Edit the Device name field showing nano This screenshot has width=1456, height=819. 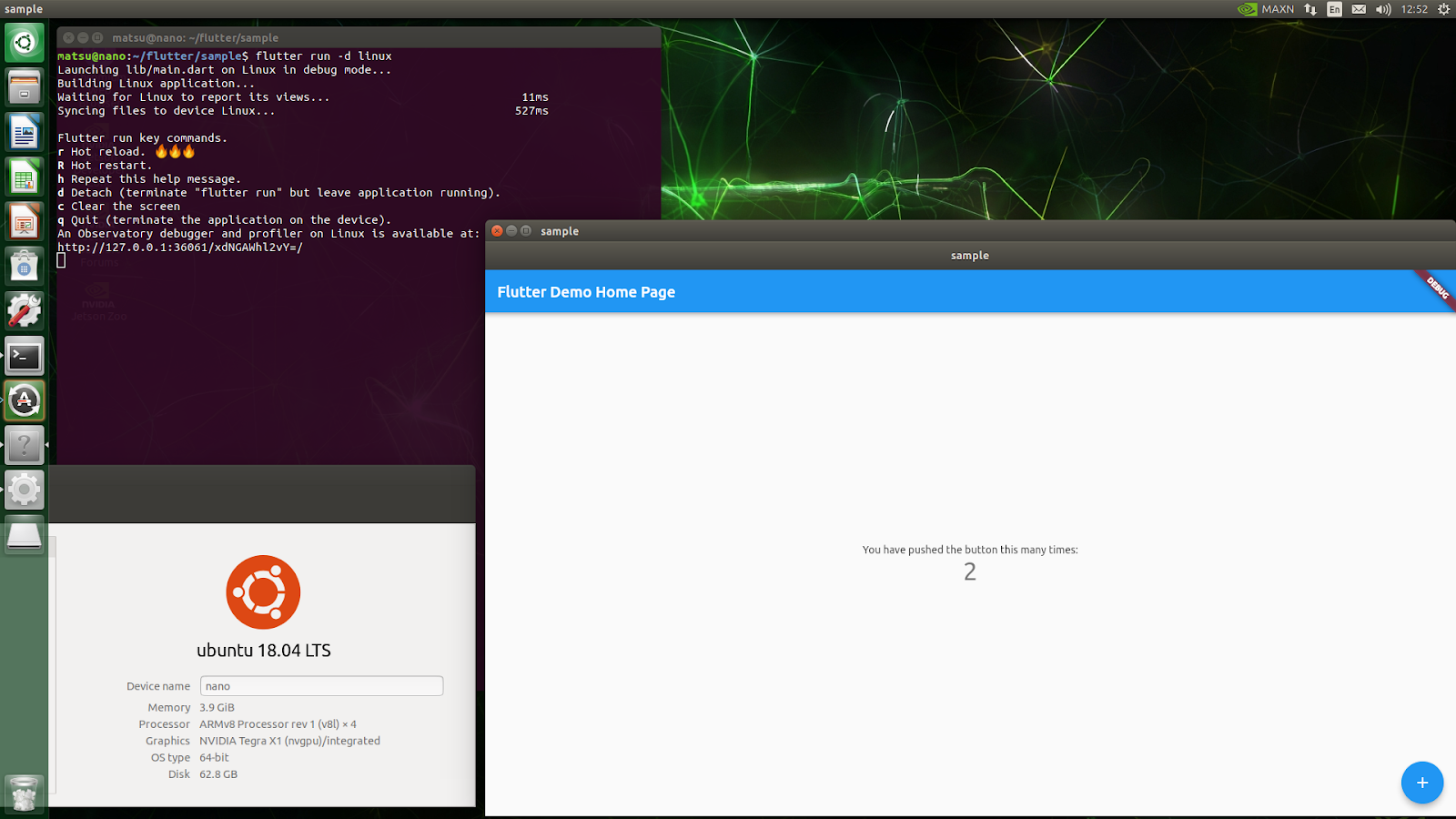pyautogui.click(x=320, y=685)
